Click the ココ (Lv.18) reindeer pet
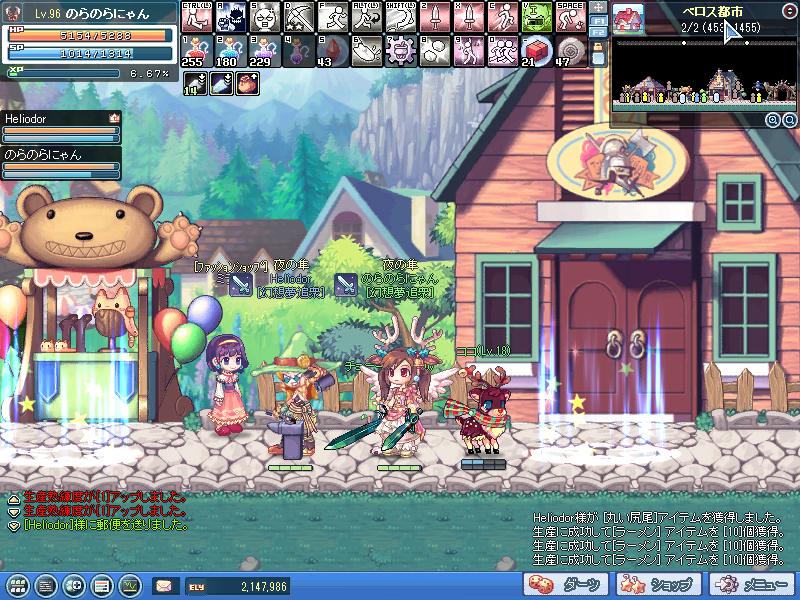This screenshot has height=600, width=800. click(480, 411)
